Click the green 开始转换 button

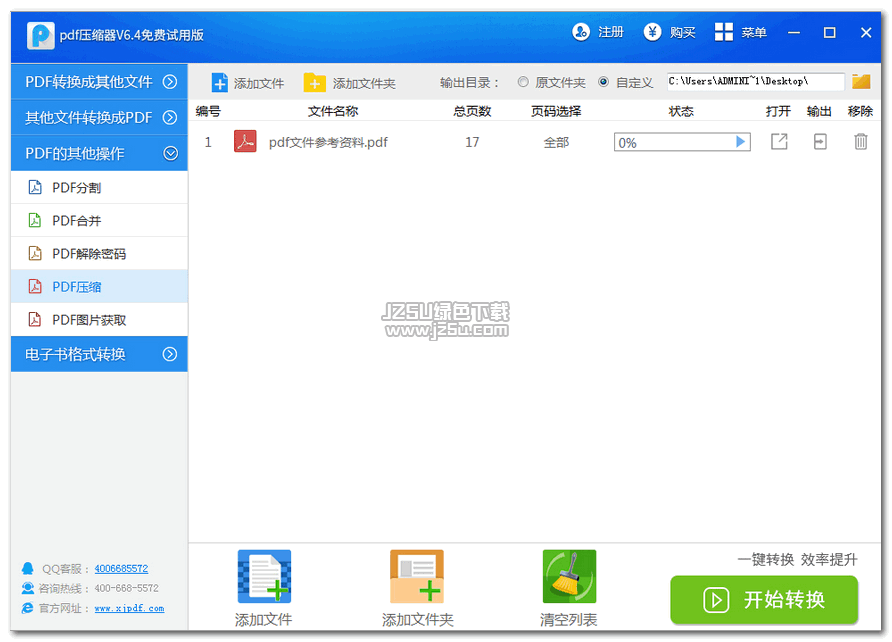[764, 600]
